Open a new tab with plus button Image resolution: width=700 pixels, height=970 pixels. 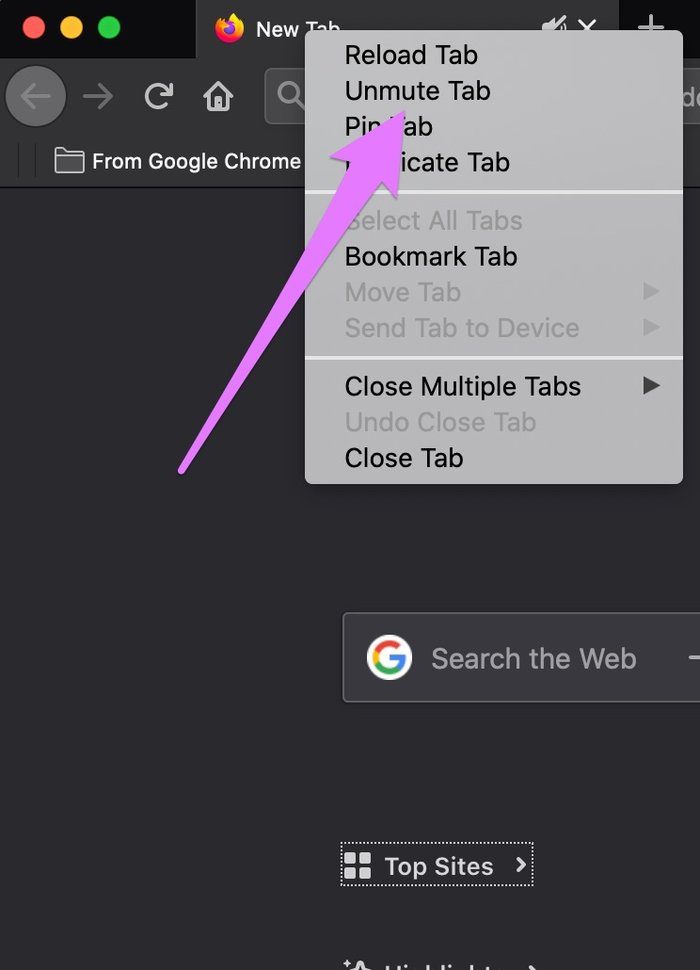pos(651,26)
